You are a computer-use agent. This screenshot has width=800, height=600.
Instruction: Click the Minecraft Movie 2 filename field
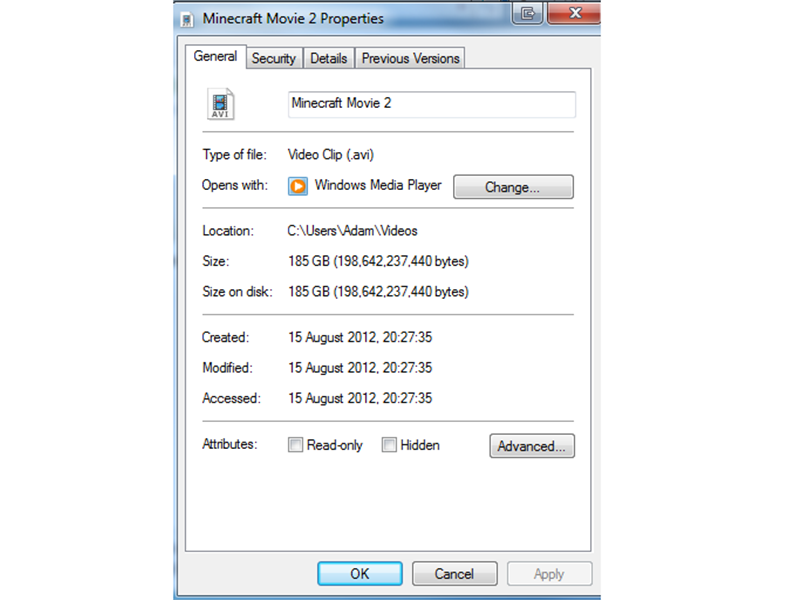coord(431,104)
